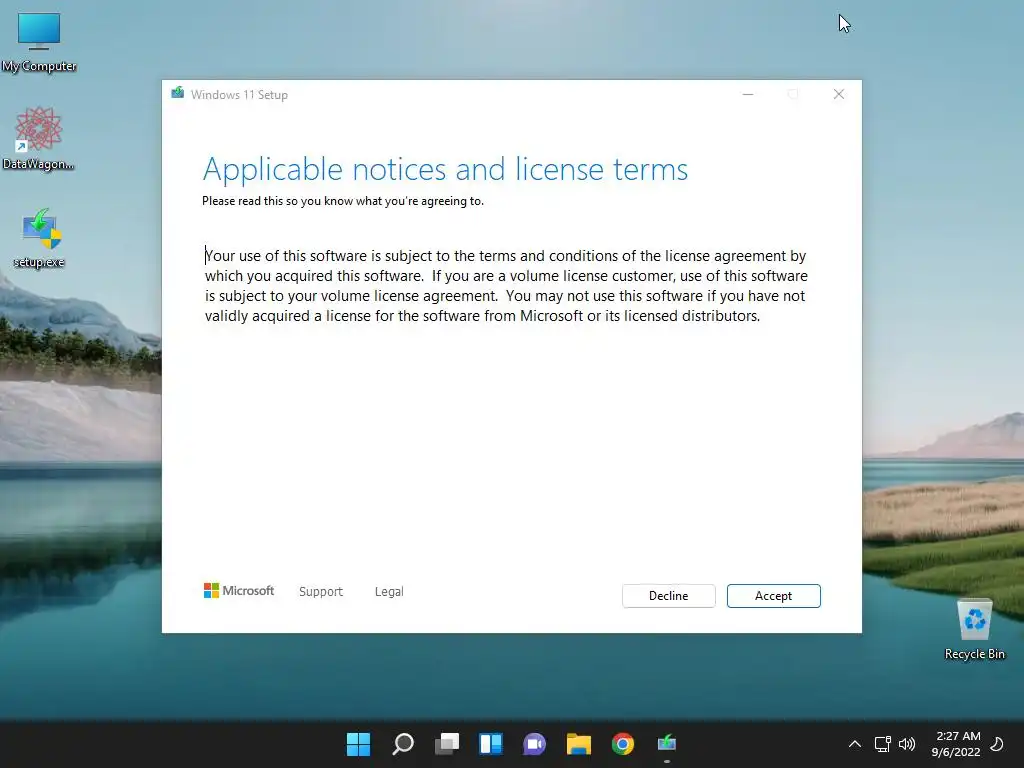
Task: Open network status tray icon
Action: pos(882,744)
